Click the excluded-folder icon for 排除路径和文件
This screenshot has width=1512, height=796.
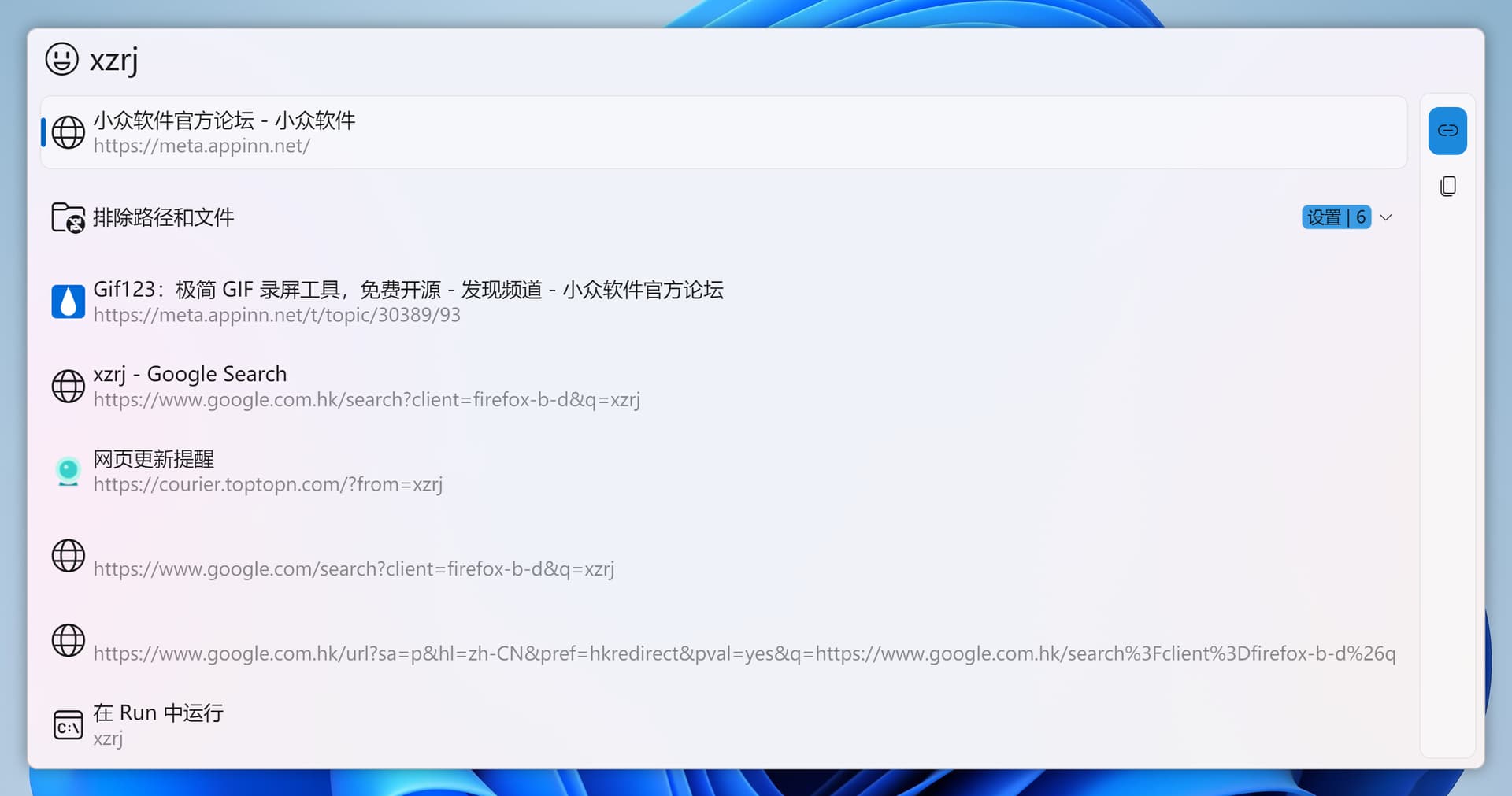(x=68, y=218)
